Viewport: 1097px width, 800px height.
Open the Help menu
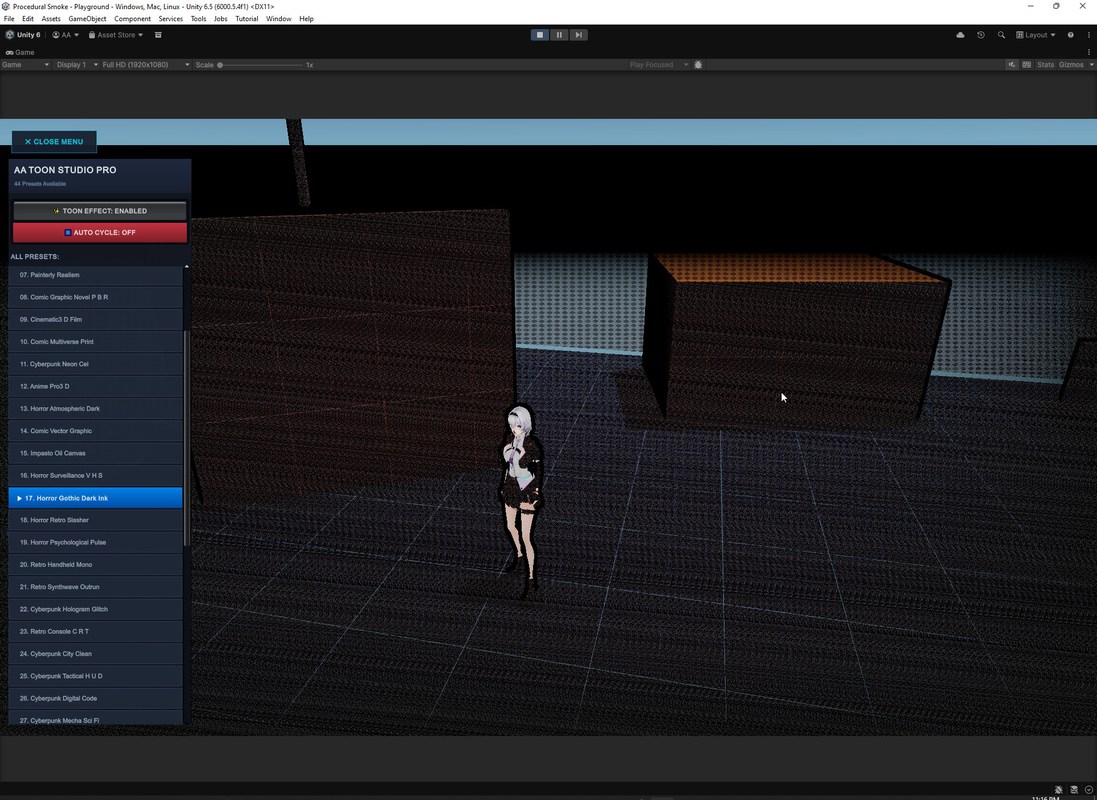click(x=306, y=19)
